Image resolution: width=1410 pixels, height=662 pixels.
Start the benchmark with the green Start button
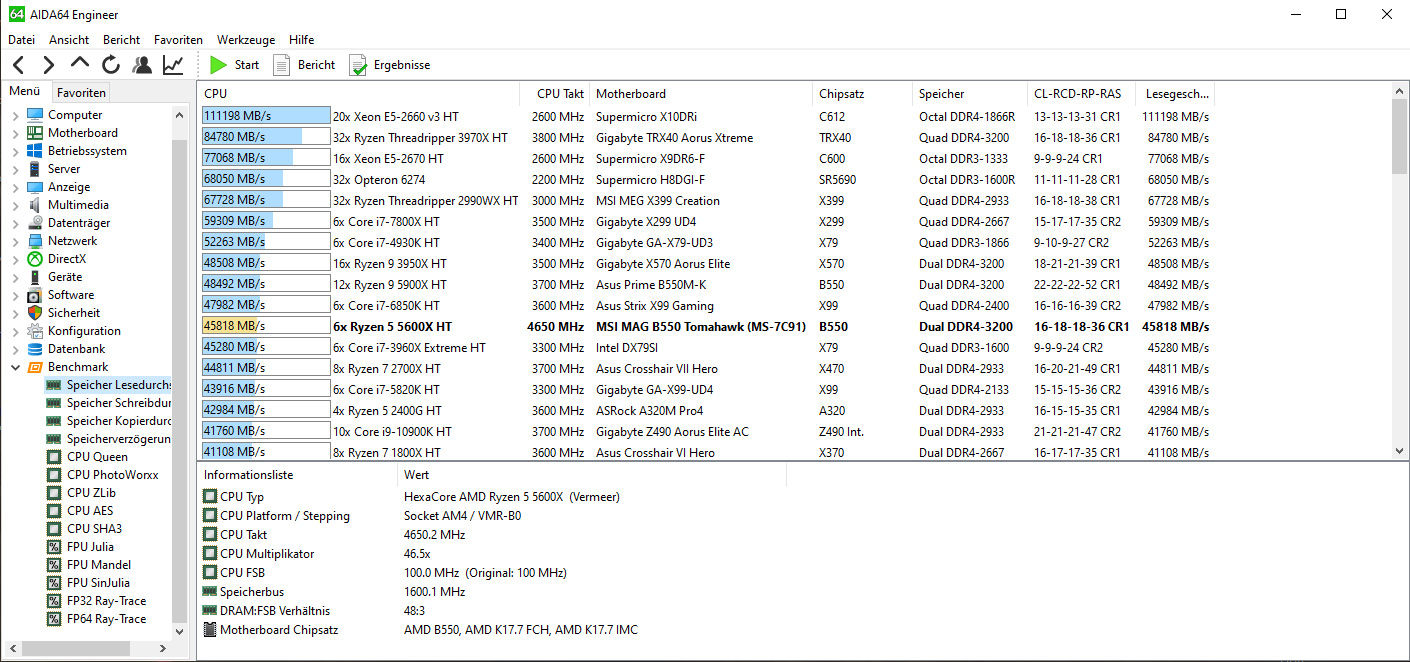click(235, 65)
